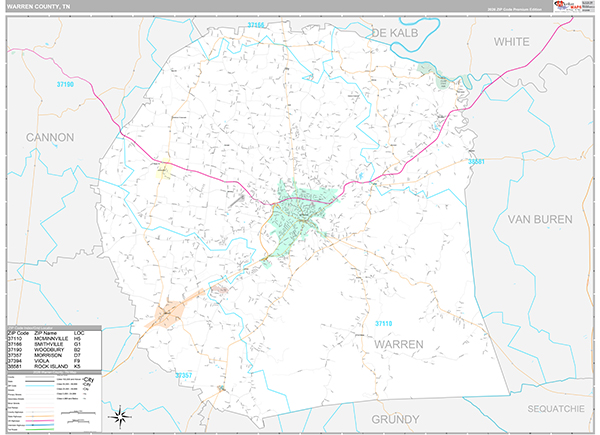
Task: Select the "WARREN COUNTY, TN" title text
Action: coord(38,7)
